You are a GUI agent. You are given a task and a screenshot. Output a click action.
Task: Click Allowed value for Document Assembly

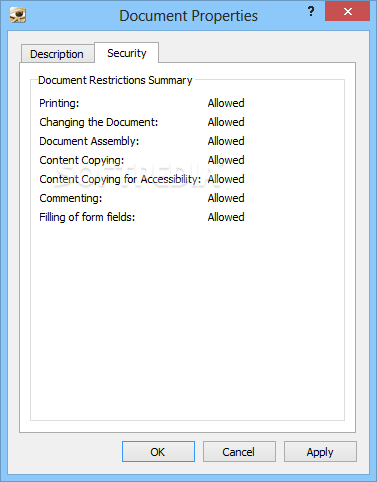point(226,141)
